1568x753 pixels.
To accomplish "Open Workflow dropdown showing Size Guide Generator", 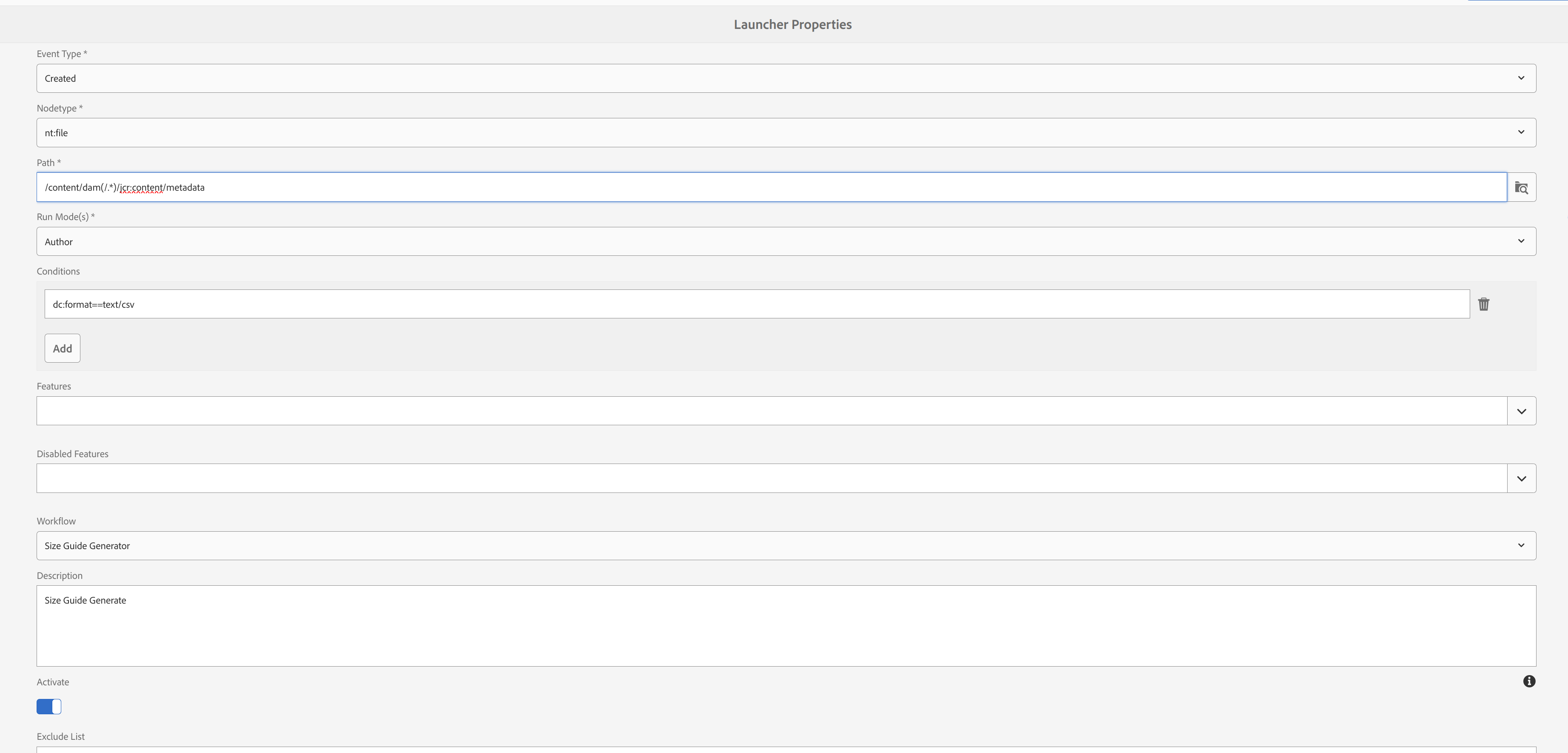I will coord(785,546).
